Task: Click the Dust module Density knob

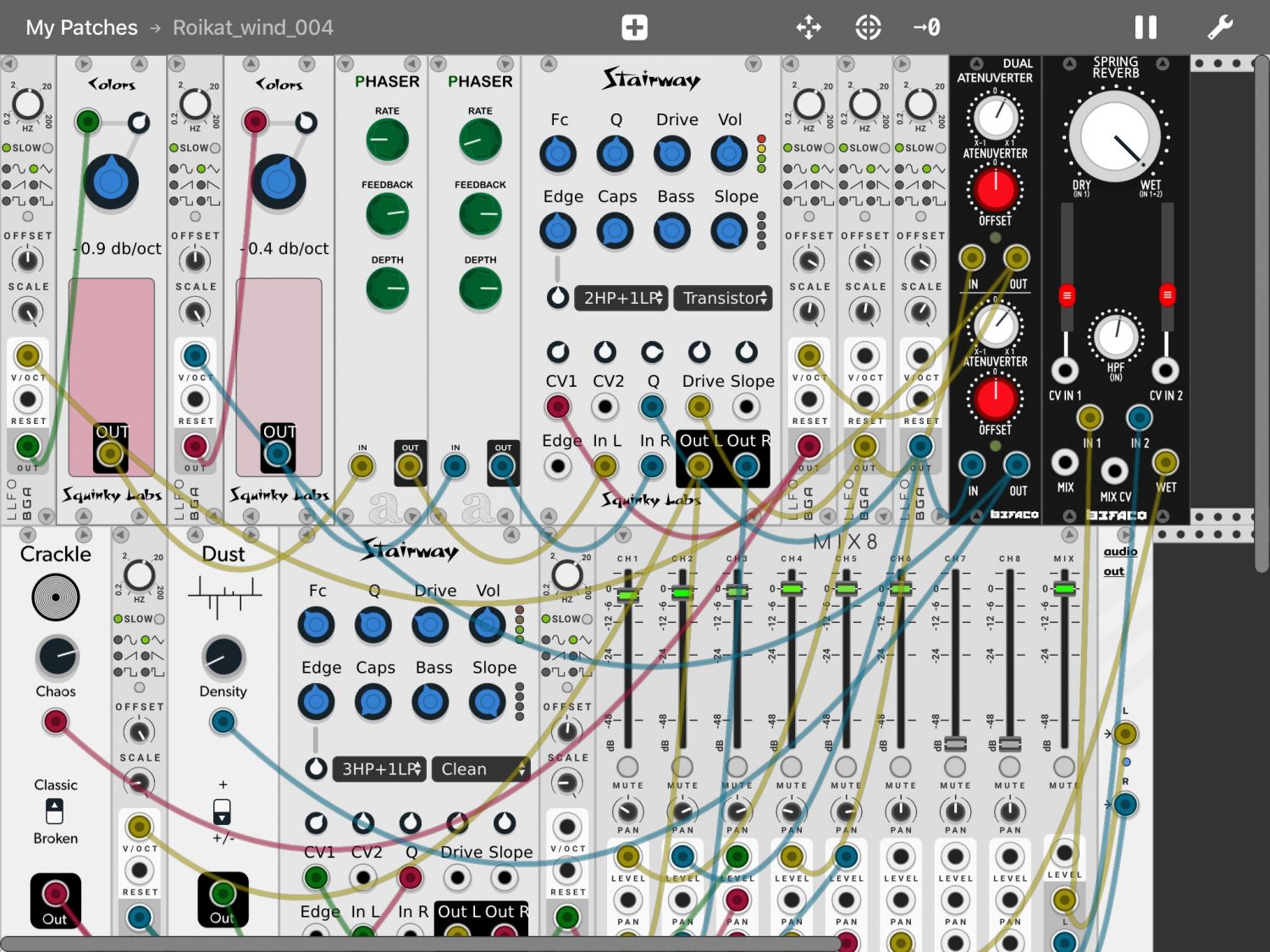Action: (x=224, y=657)
